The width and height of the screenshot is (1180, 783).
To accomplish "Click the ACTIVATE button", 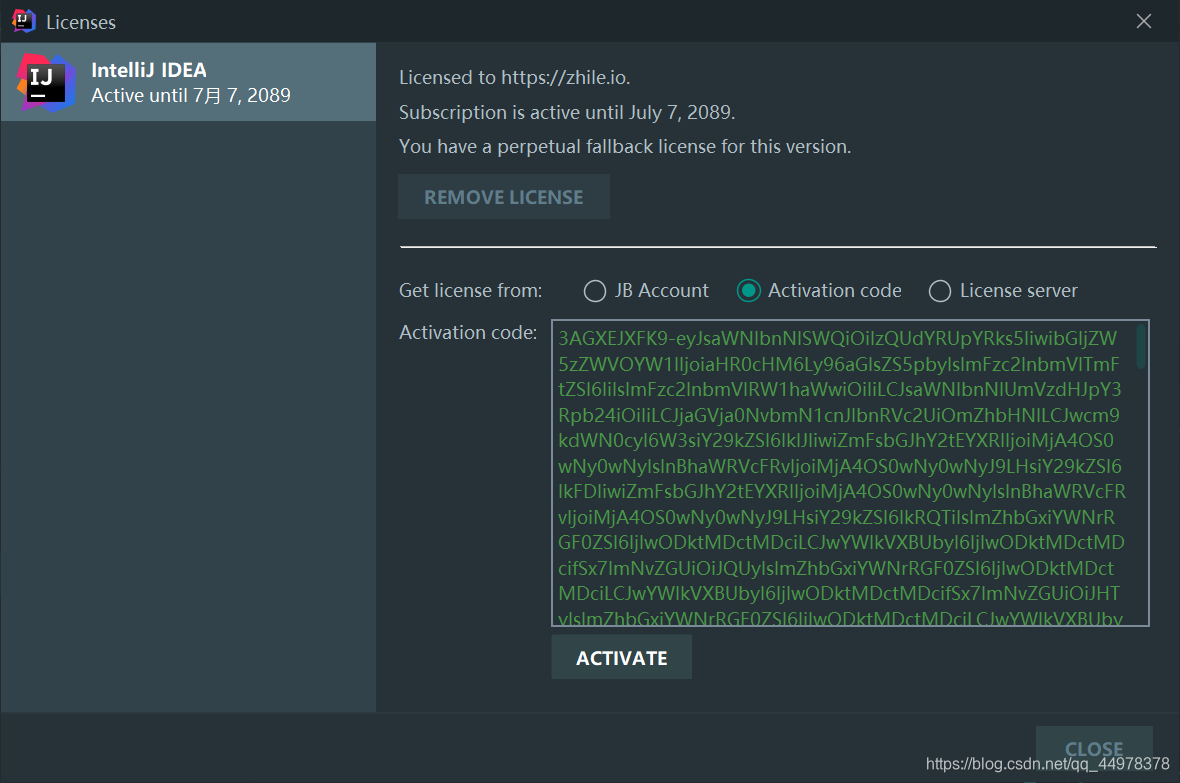I will pos(622,658).
